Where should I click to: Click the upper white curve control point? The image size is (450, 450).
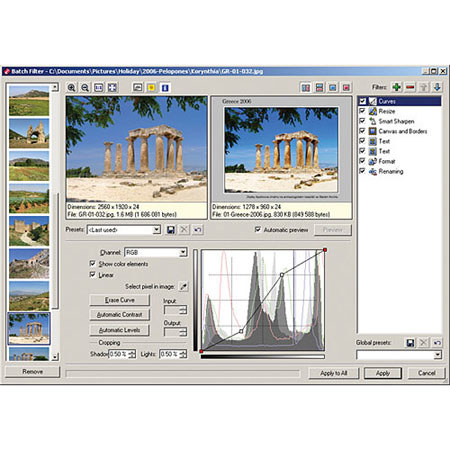tap(282, 275)
